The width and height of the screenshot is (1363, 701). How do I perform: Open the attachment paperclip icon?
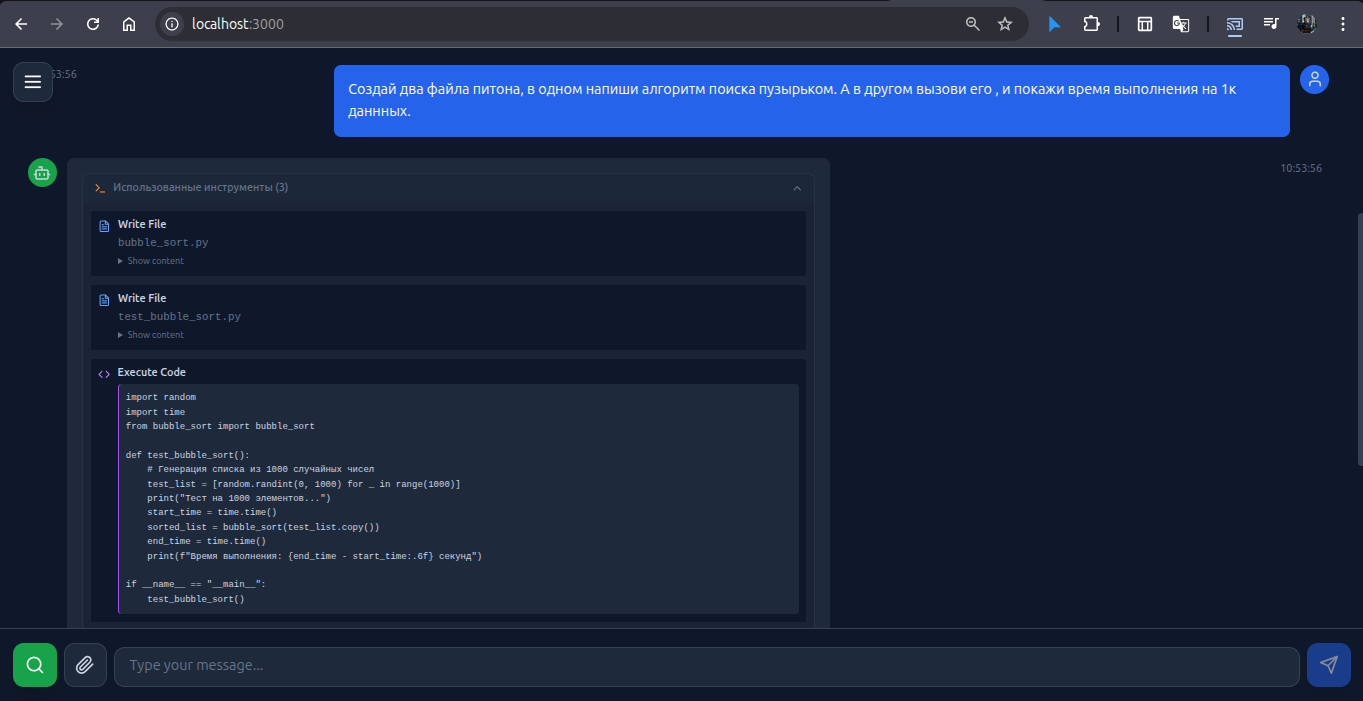[x=85, y=664]
